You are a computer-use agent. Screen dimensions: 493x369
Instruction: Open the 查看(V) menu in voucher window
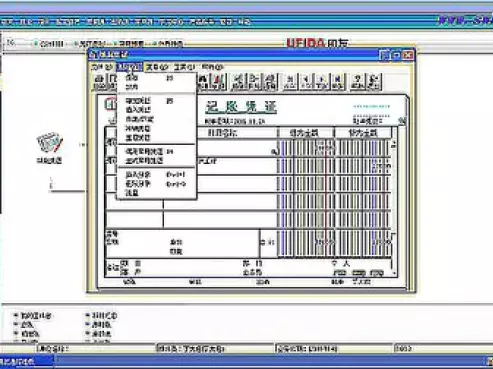click(157, 67)
